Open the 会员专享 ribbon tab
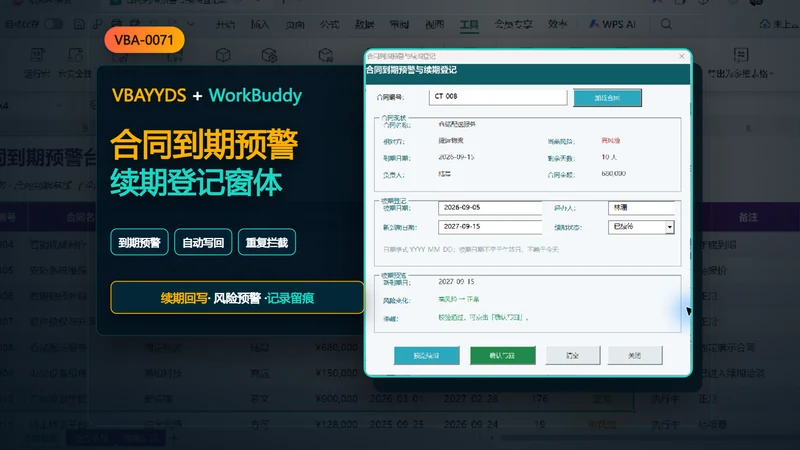Viewport: 800px width, 450px height. (x=513, y=24)
